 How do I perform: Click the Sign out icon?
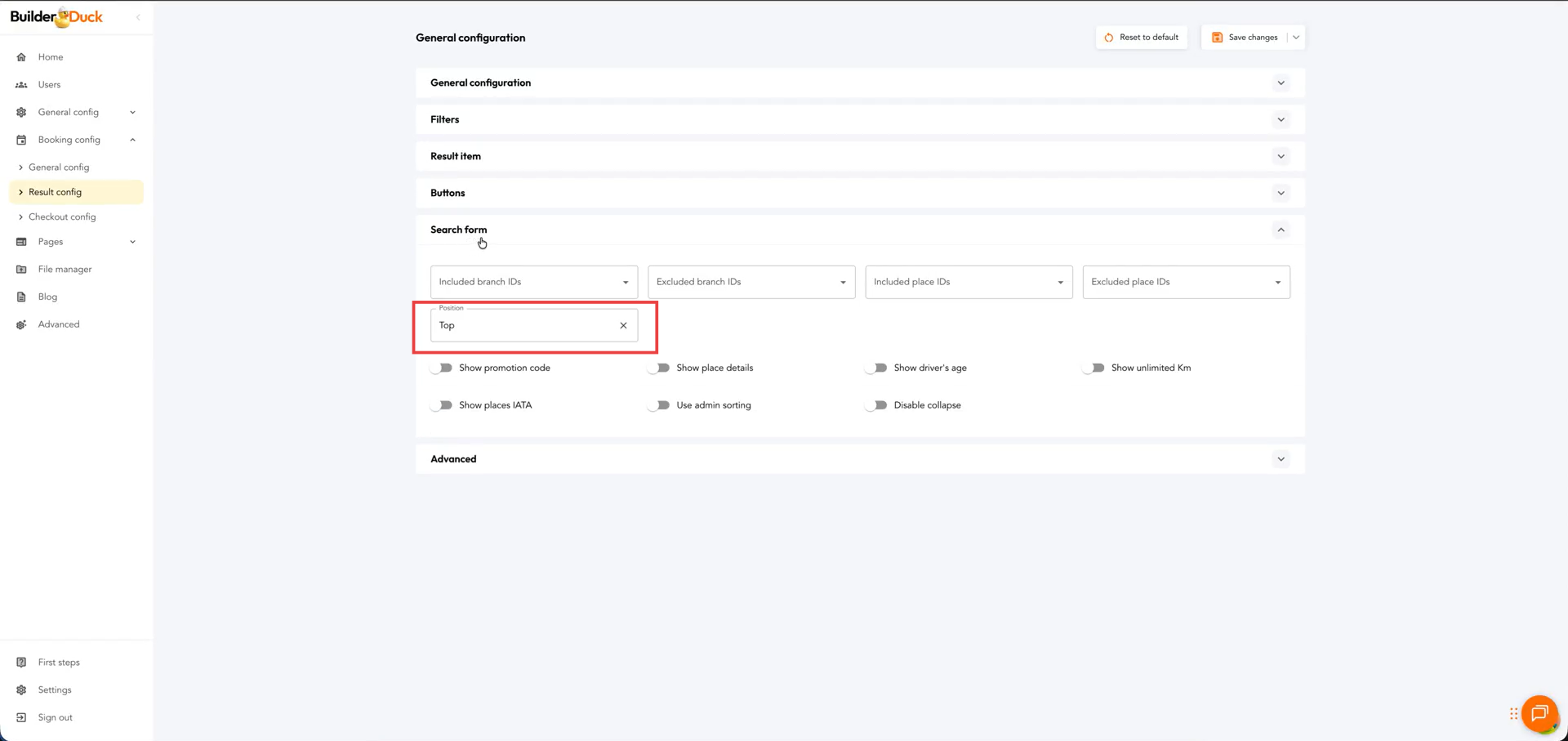coord(21,717)
